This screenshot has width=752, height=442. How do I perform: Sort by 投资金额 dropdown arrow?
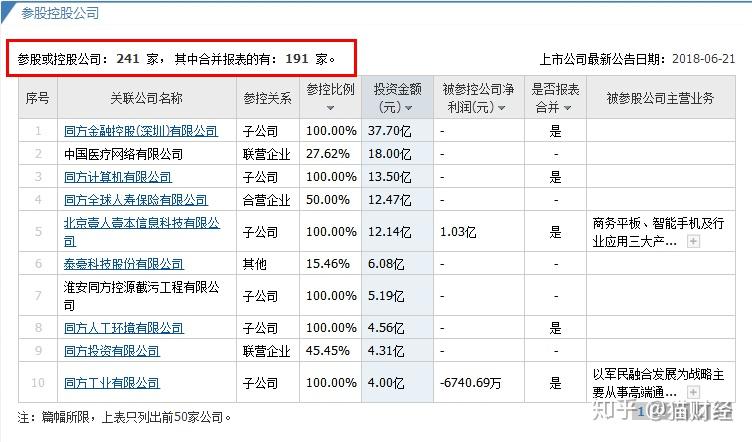pos(409,108)
